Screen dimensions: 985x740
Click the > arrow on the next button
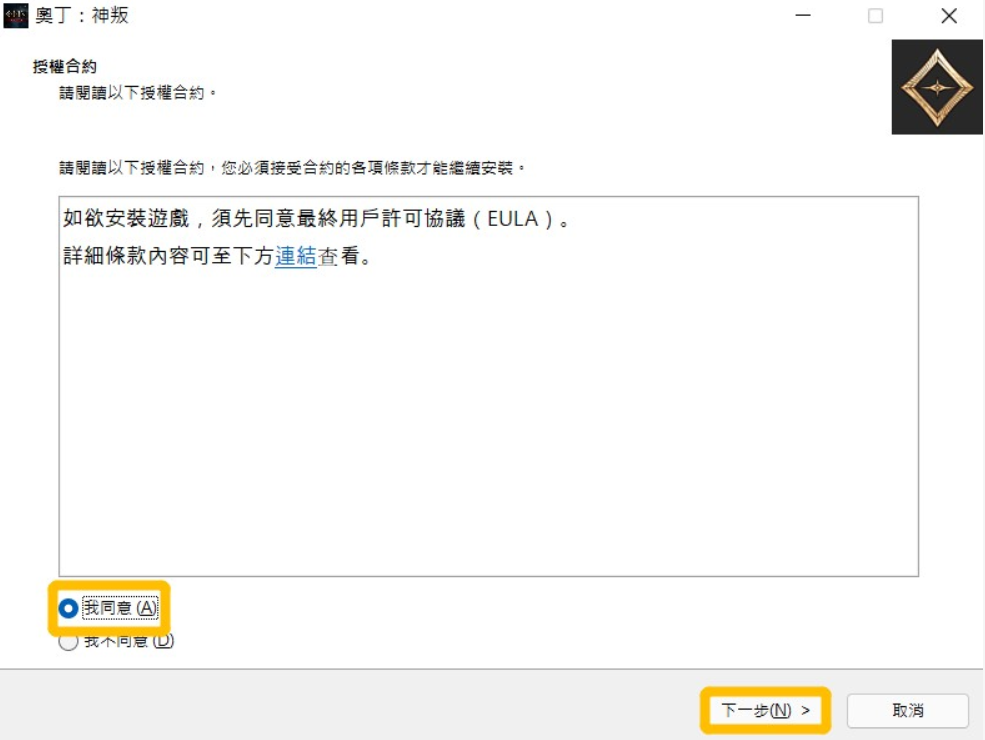pos(805,710)
